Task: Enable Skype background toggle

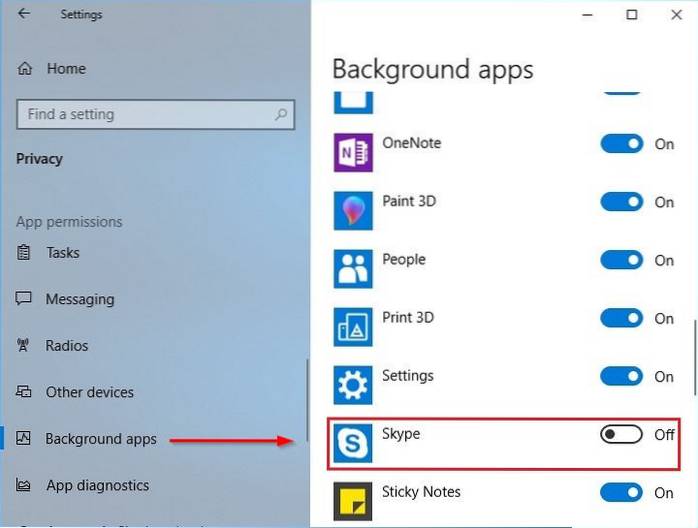Action: pos(621,434)
